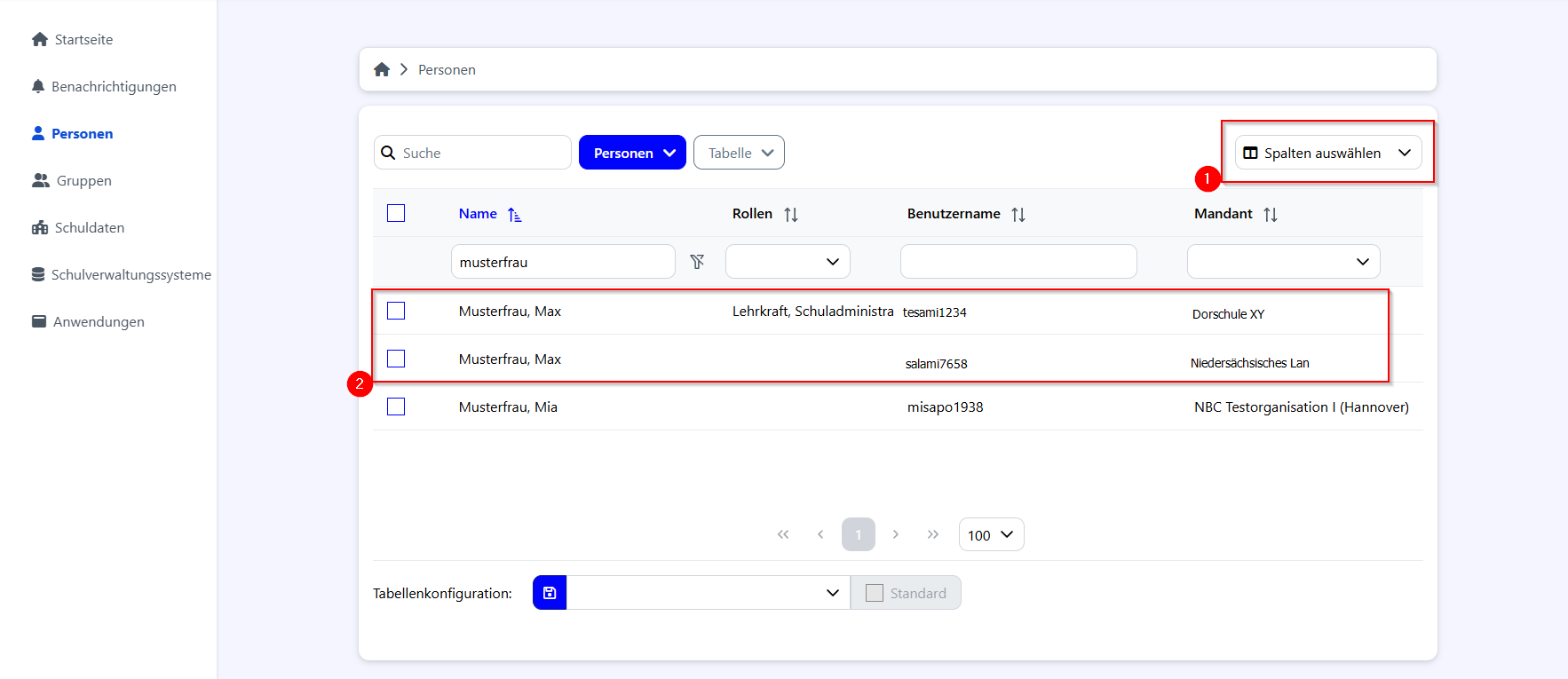1568x679 pixels.
Task: Expand the Rollen filter dropdown
Action: pos(788,262)
